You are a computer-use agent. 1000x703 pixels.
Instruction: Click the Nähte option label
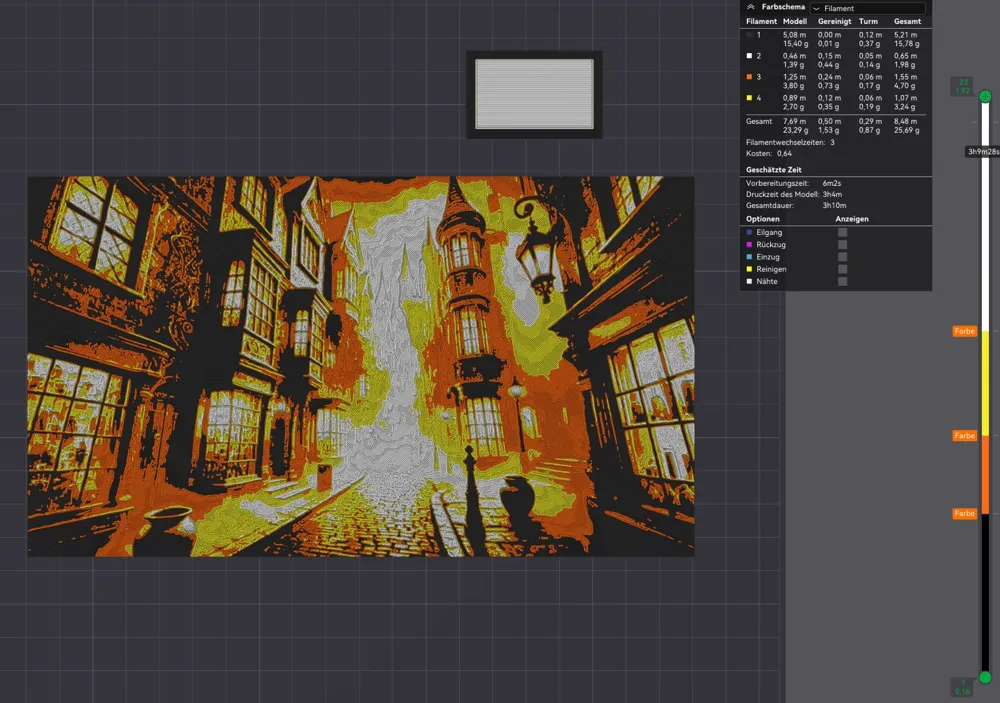tap(767, 281)
